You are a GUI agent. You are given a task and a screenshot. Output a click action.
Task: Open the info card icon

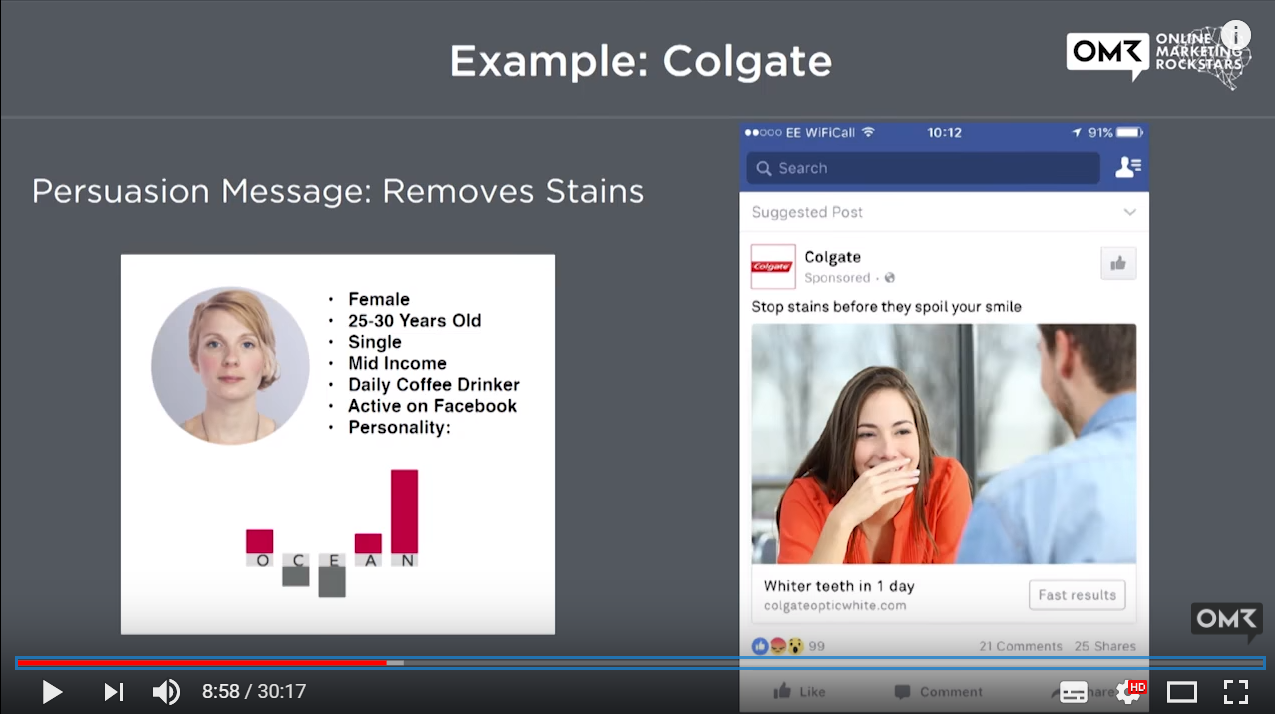point(1236,34)
